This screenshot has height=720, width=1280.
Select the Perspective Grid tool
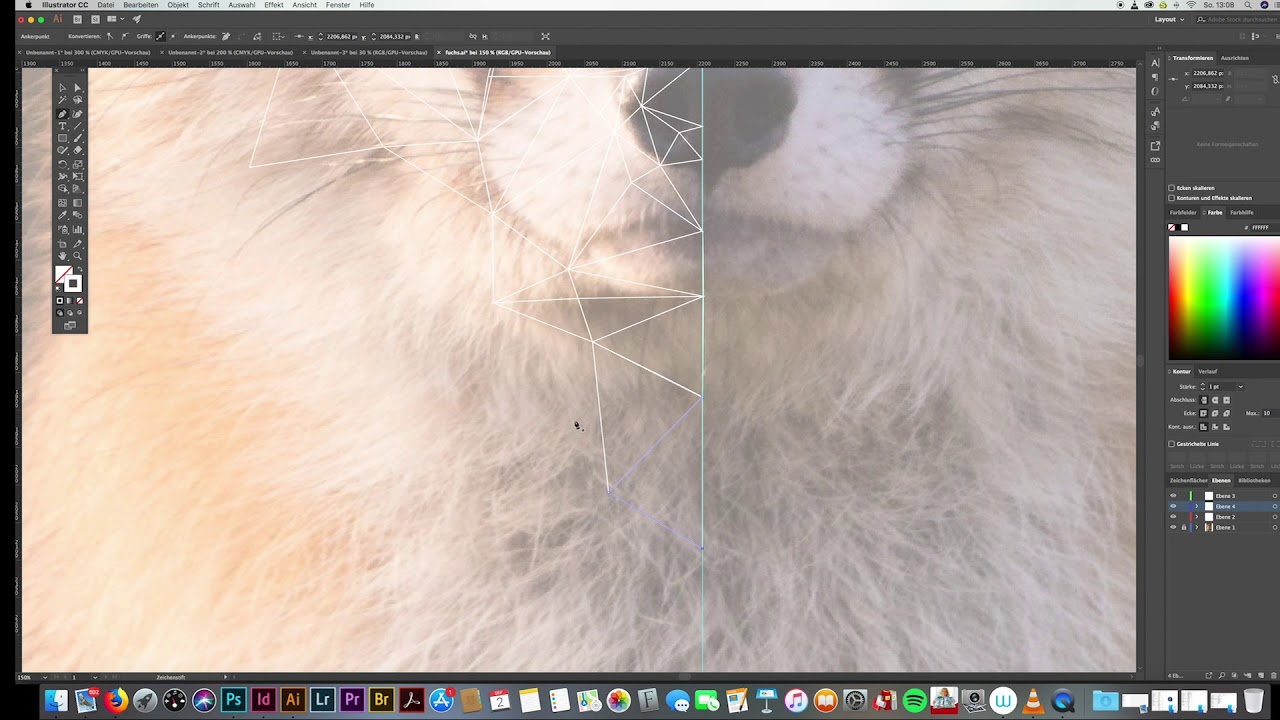77,188
